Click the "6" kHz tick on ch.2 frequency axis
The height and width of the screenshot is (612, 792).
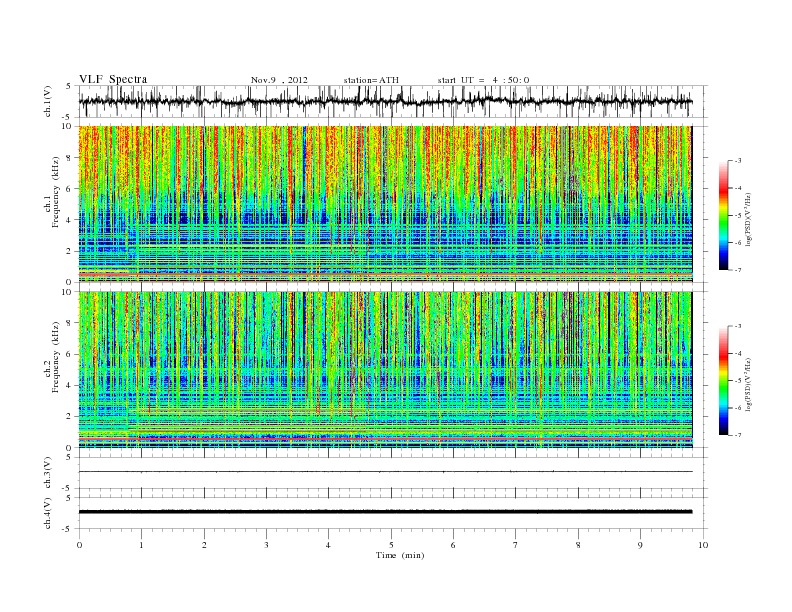coord(70,354)
